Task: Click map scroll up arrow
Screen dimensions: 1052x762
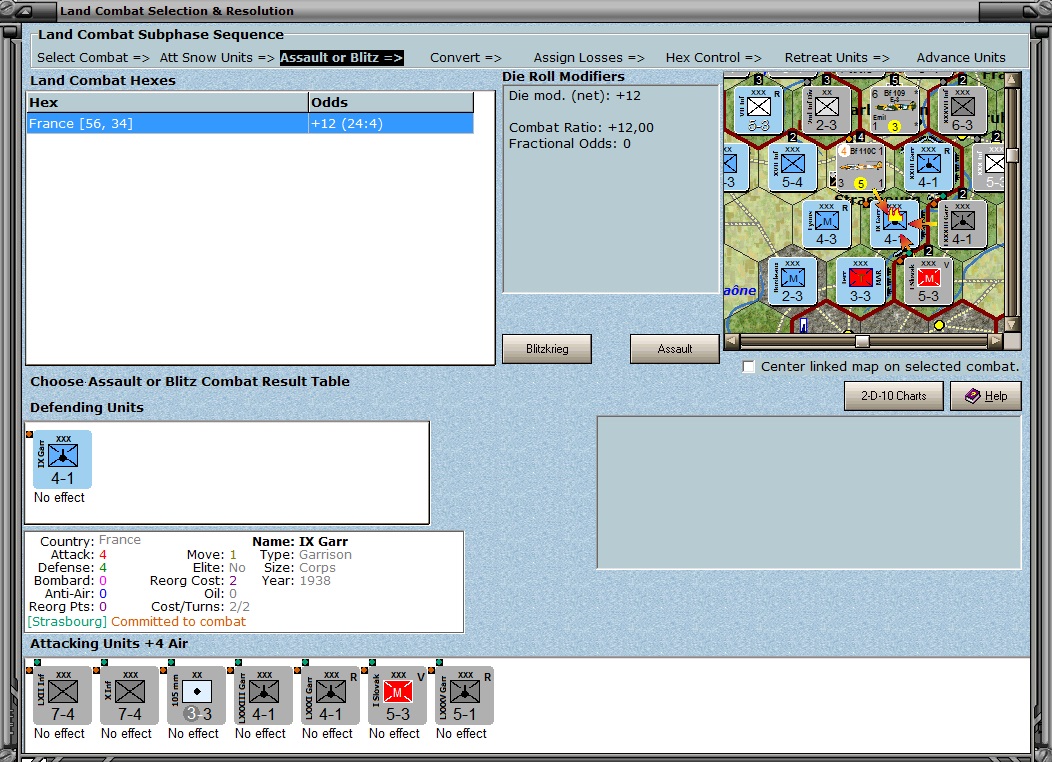Action: pyautogui.click(x=1012, y=80)
